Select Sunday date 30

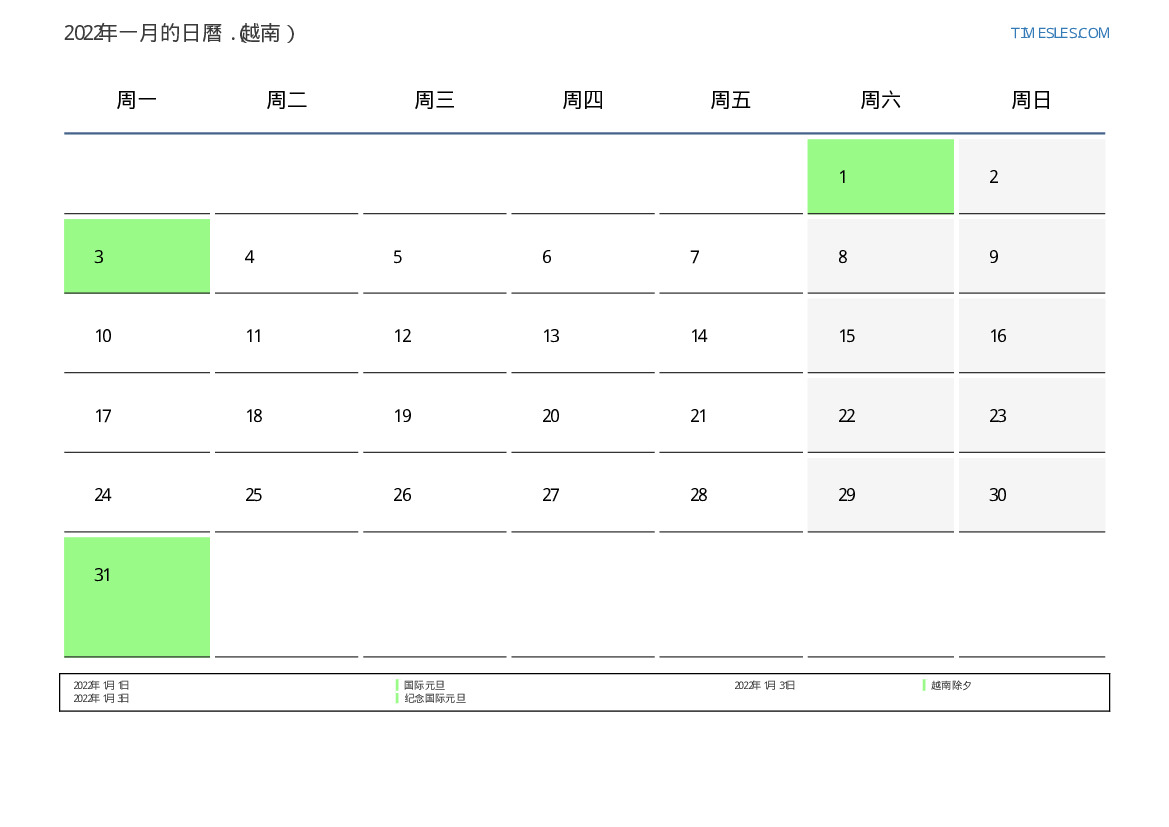[1032, 494]
